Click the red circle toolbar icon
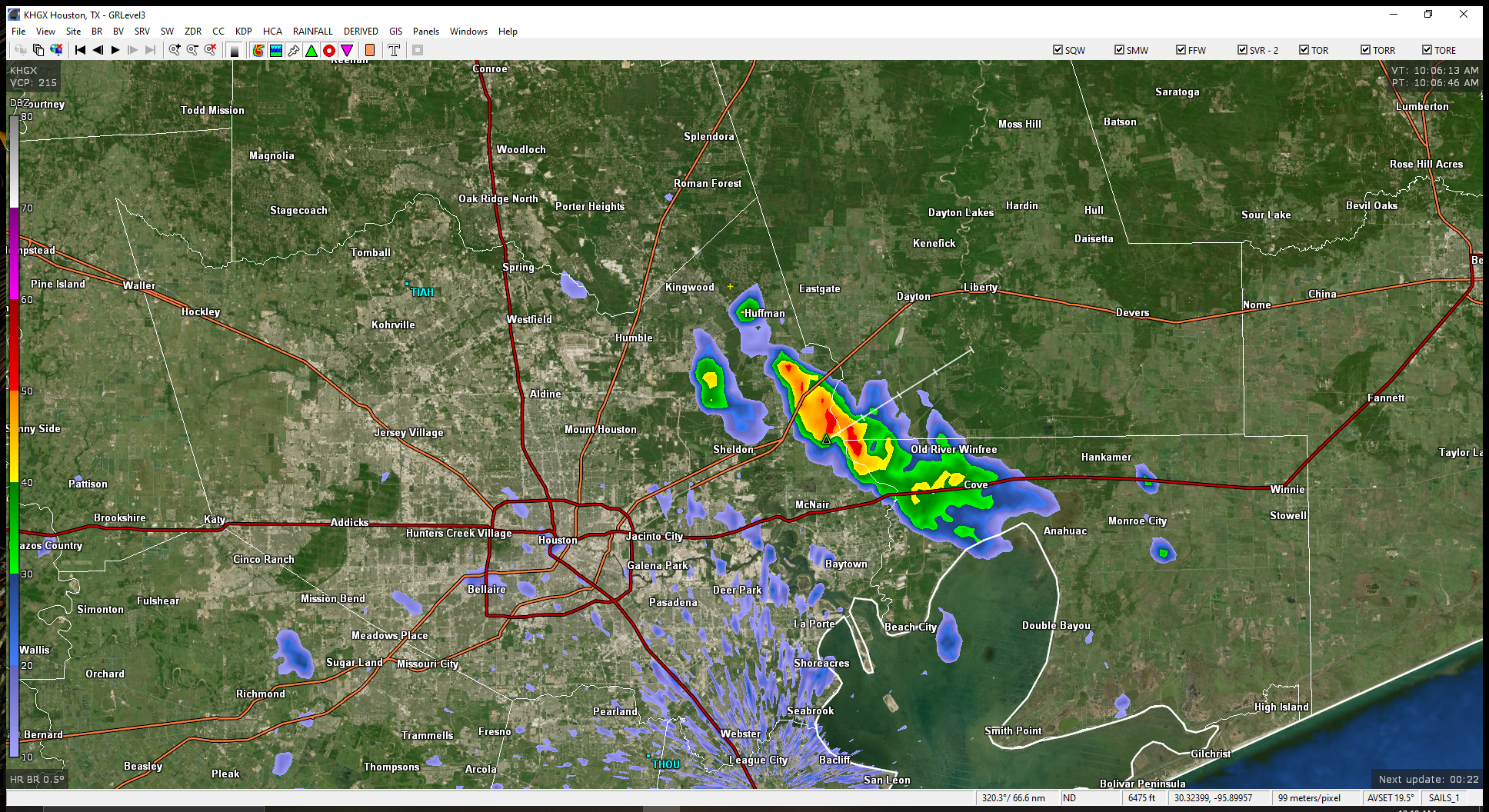The height and width of the screenshot is (812, 1489). pos(329,50)
